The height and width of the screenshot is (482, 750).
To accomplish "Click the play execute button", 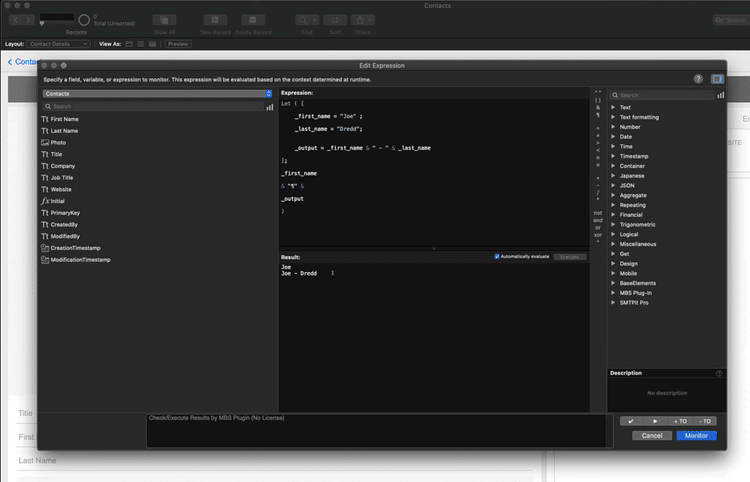I will coord(655,421).
